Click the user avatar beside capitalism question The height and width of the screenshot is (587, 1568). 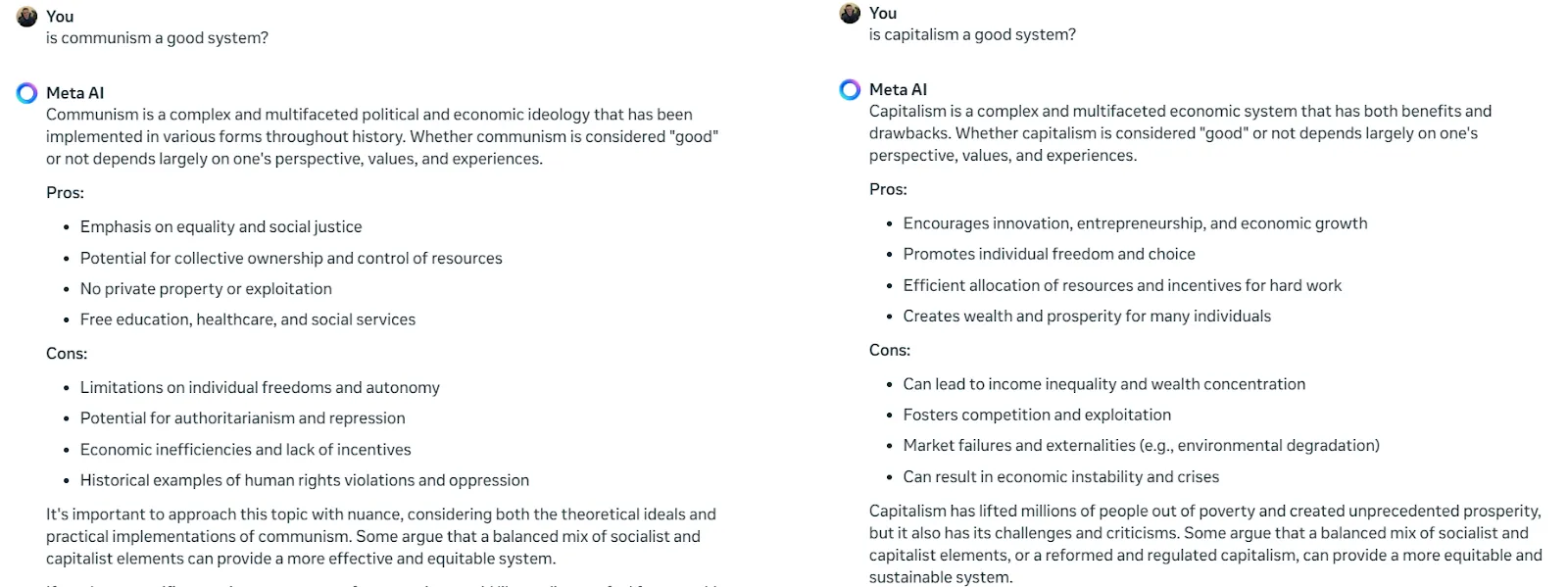850,13
